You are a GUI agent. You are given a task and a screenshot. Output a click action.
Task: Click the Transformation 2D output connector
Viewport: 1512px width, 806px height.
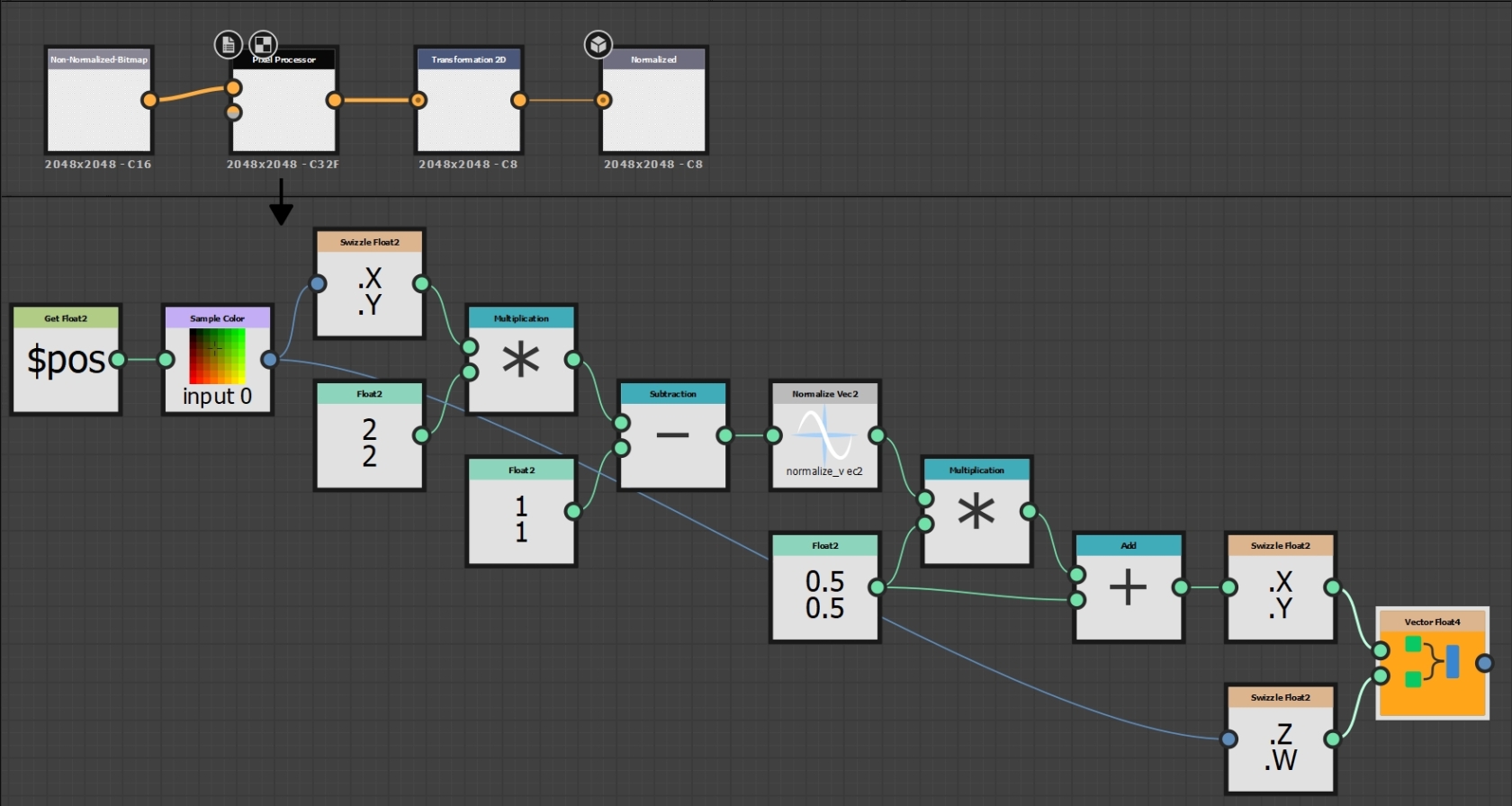(x=519, y=100)
